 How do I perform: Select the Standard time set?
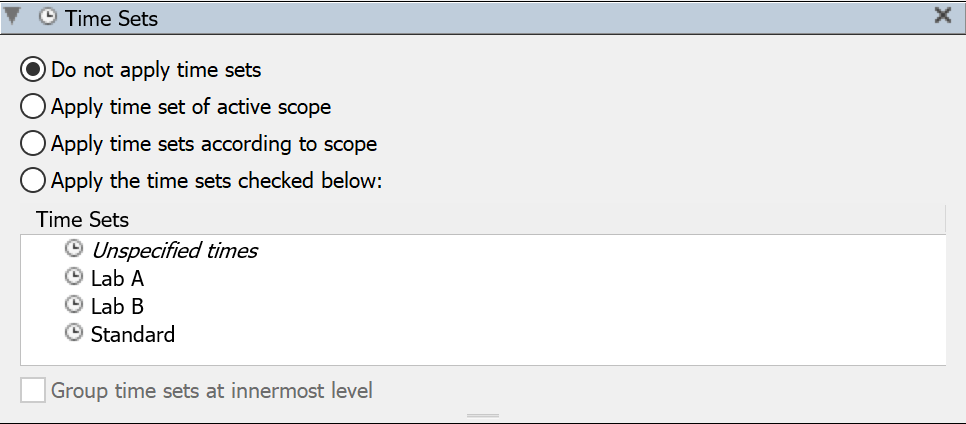point(132,334)
